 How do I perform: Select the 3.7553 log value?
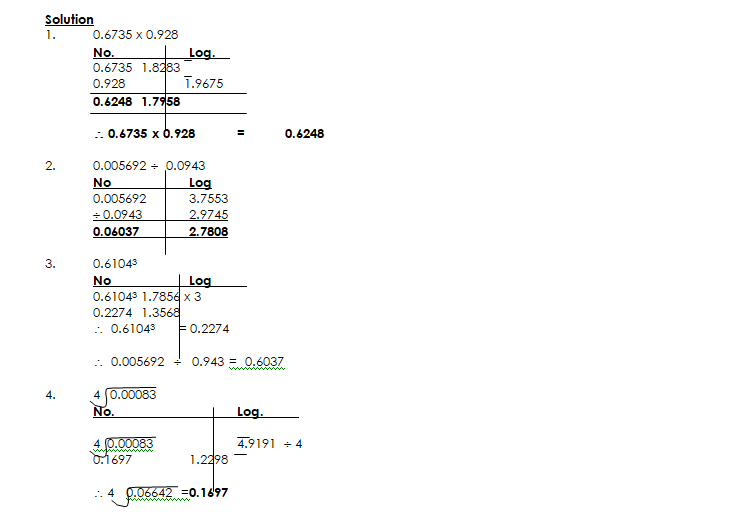click(208, 199)
